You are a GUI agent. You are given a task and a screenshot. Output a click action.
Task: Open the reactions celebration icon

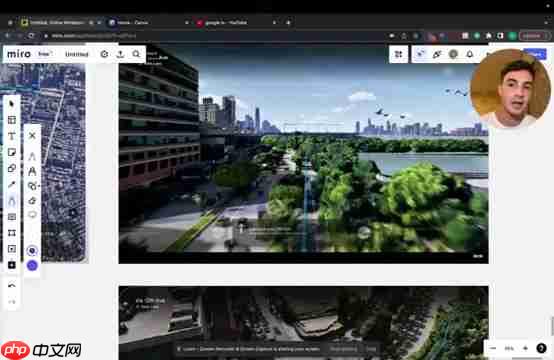437,54
